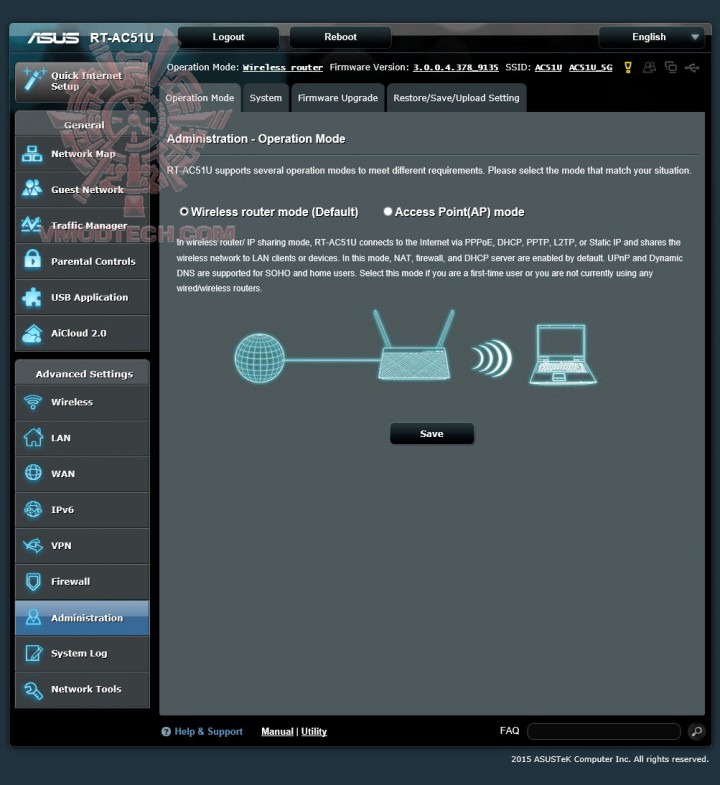
Task: Click the Logout button
Action: click(x=228, y=37)
